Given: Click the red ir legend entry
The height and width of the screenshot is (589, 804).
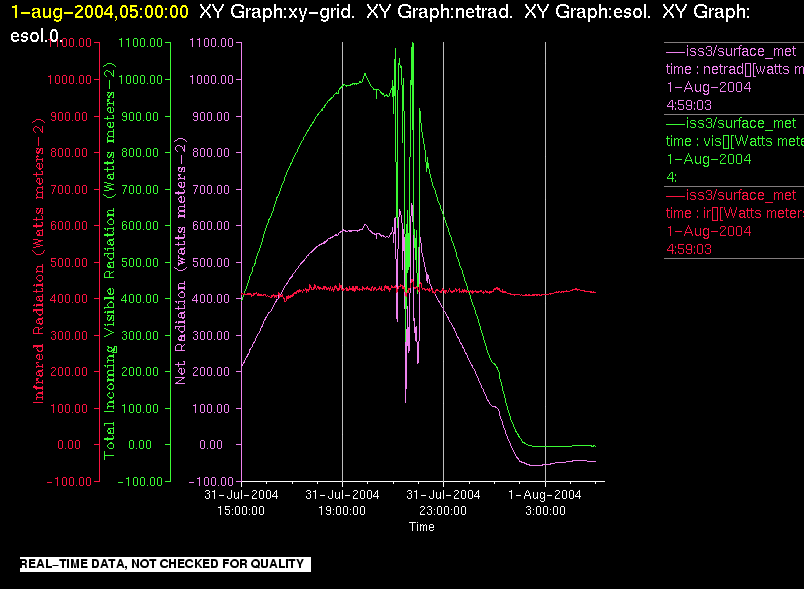Looking at the screenshot, I should pyautogui.click(x=734, y=221).
